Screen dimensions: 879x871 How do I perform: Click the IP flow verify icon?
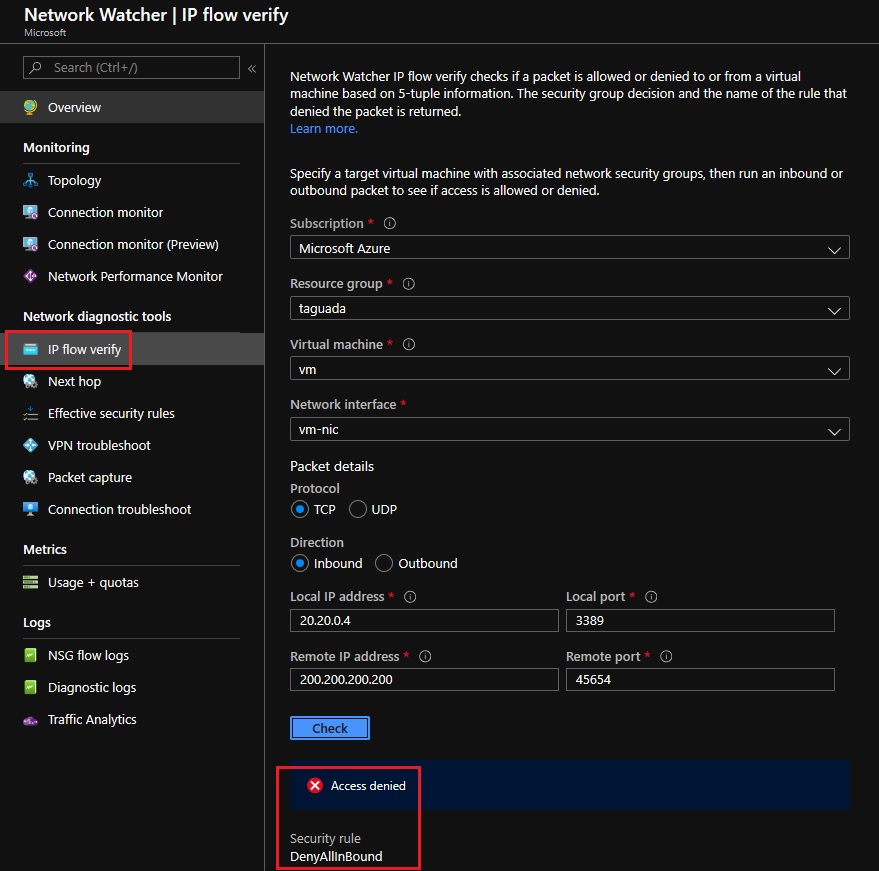(30, 349)
